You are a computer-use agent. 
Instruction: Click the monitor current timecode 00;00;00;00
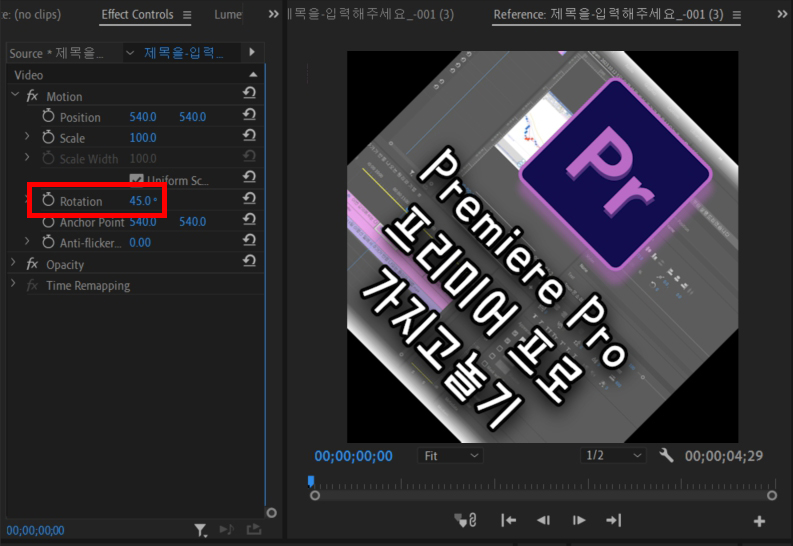[354, 456]
